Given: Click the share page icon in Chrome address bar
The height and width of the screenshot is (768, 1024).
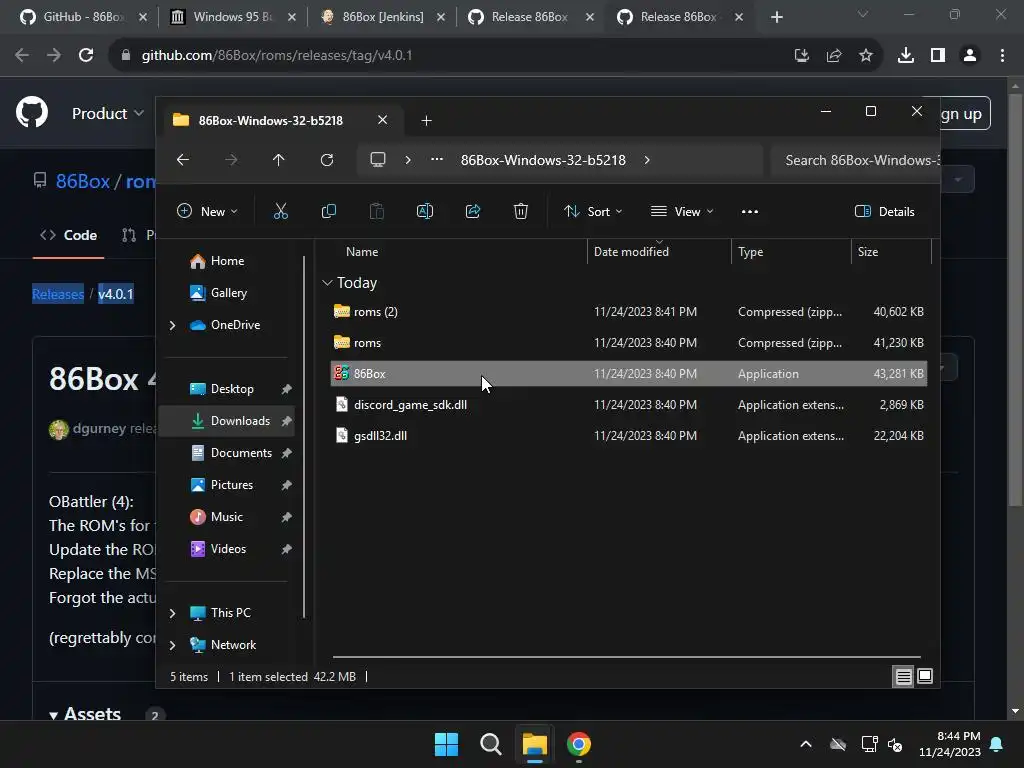Looking at the screenshot, I should click(833, 56).
